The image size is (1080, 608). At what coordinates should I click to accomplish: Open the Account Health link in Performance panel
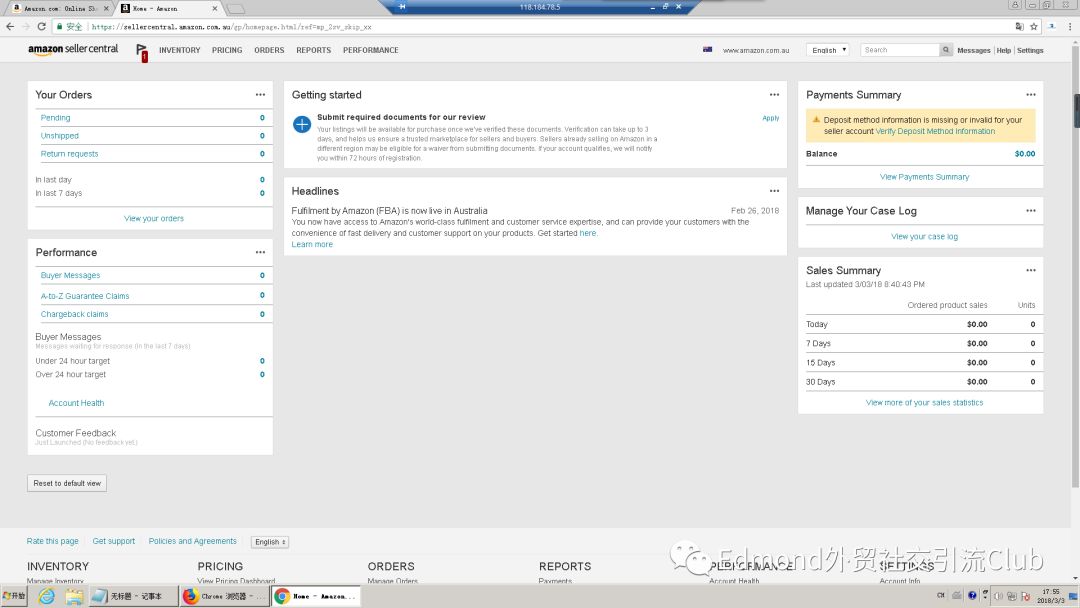(x=76, y=403)
